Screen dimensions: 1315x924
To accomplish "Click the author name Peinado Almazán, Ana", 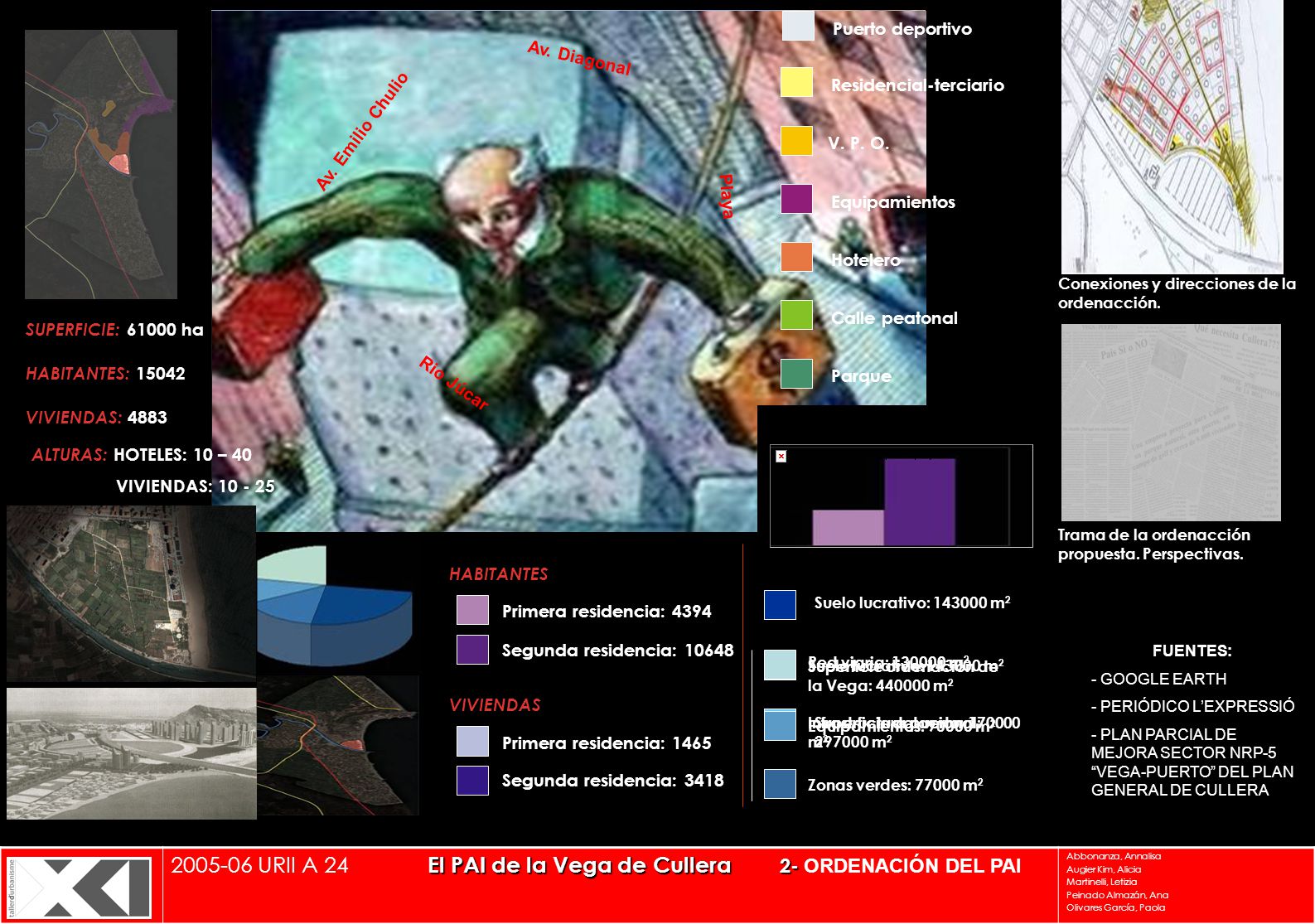I will point(1117,895).
